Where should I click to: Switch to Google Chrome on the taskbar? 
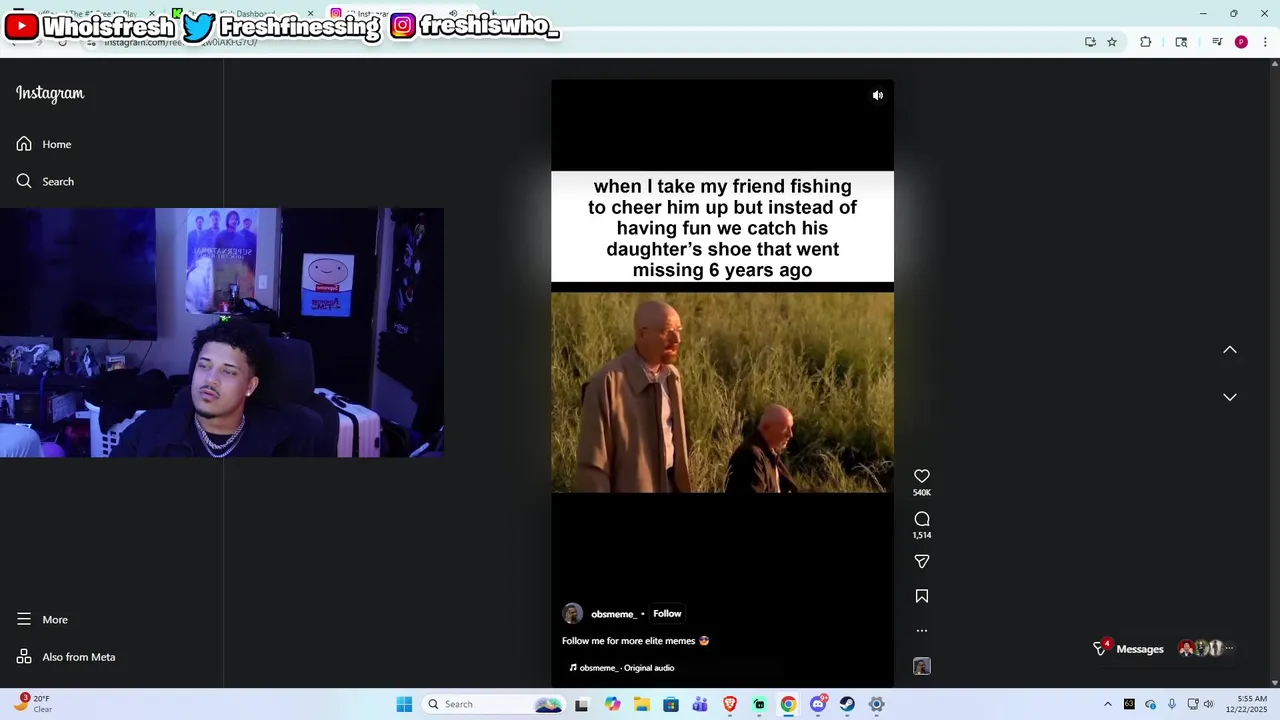click(x=789, y=704)
